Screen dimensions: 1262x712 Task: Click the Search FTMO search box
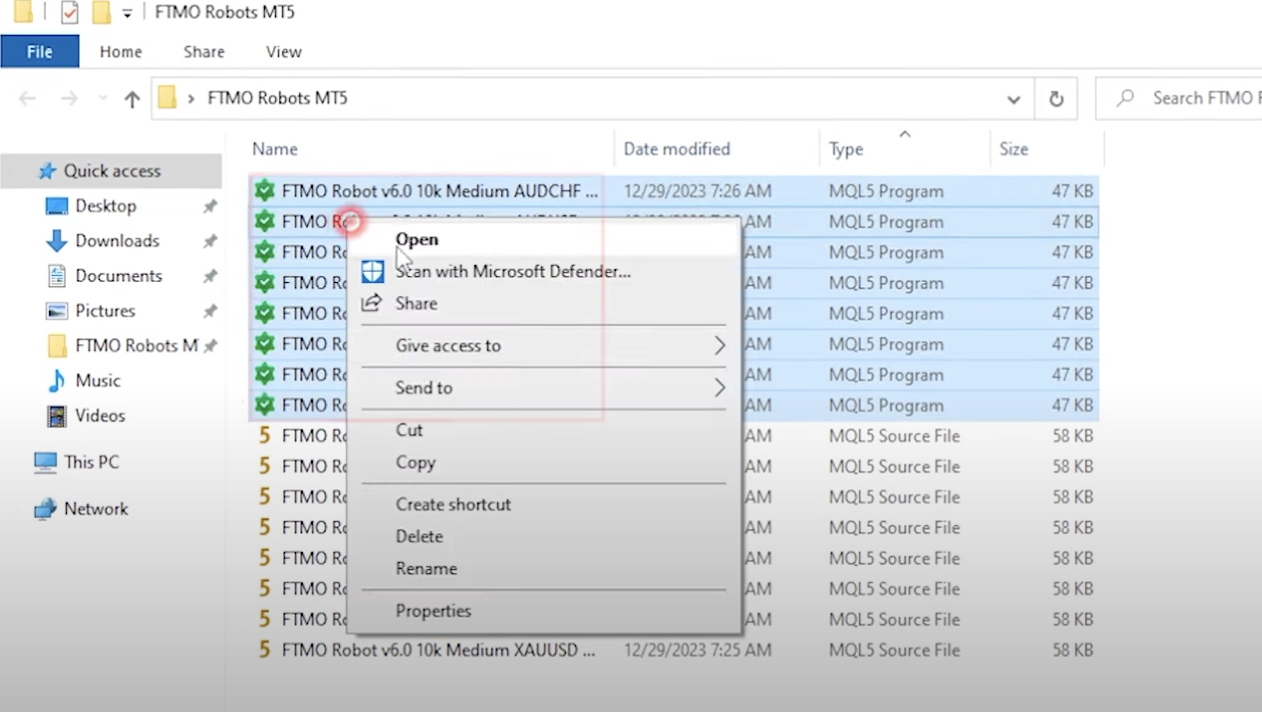click(1179, 98)
